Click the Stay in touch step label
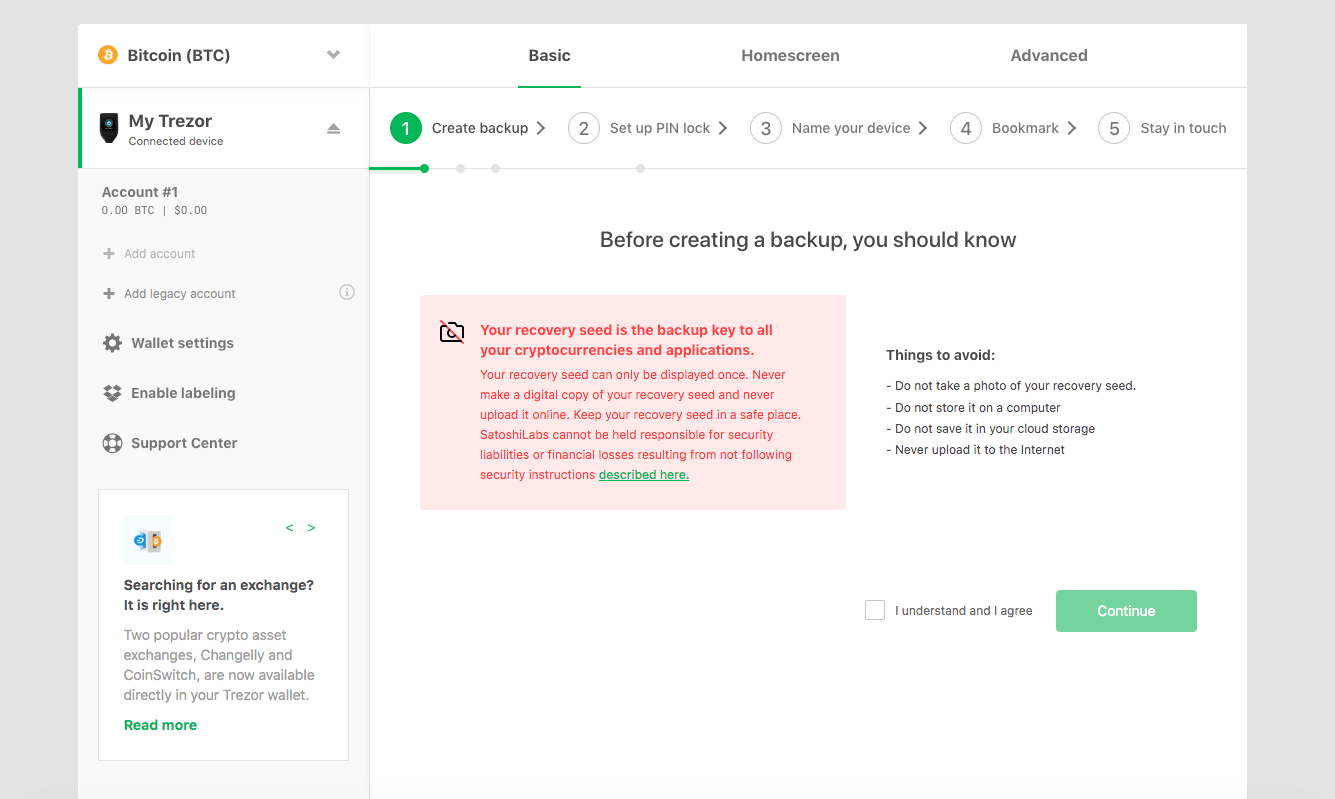1335x799 pixels. coord(1183,128)
